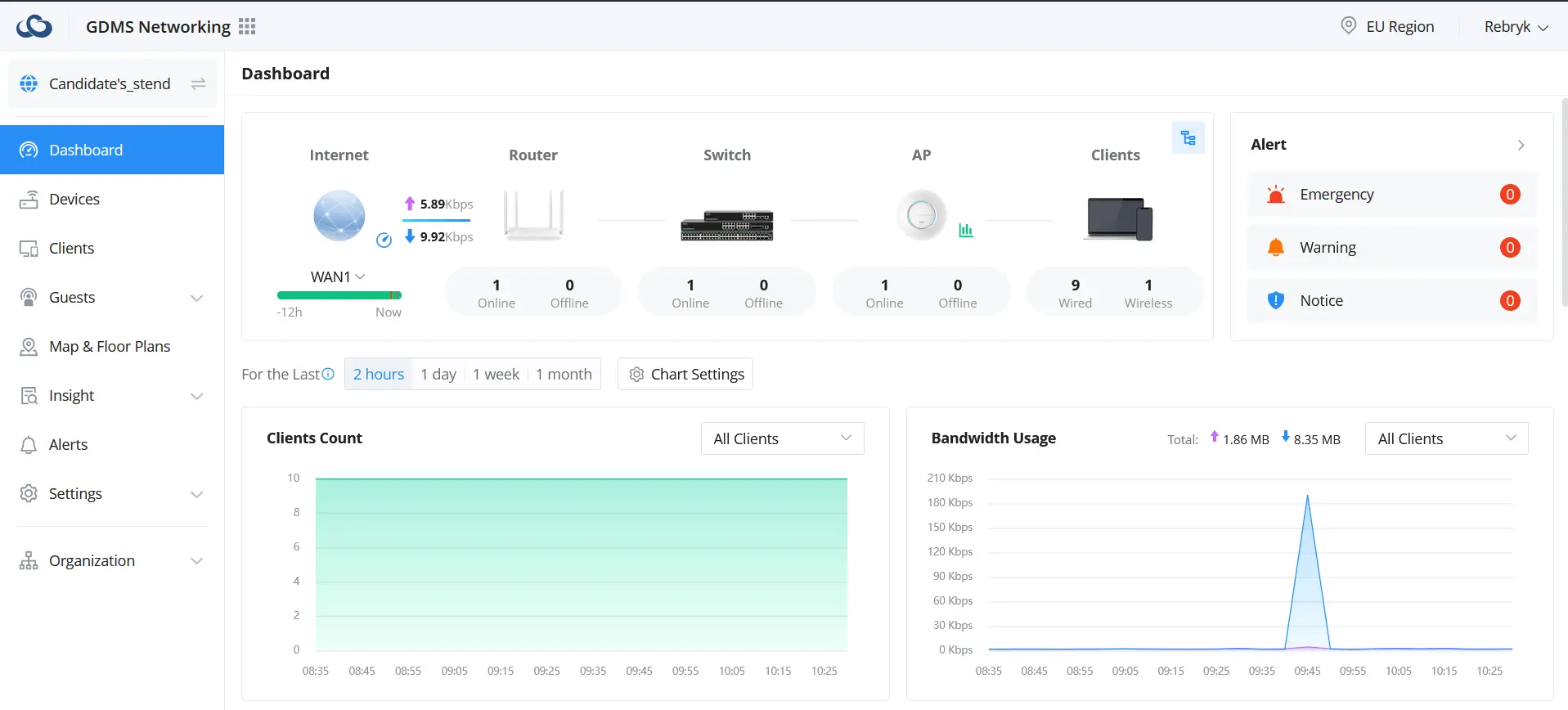Click the AP statistics bar chart icon
This screenshot has width=1568, height=710.
966,231
